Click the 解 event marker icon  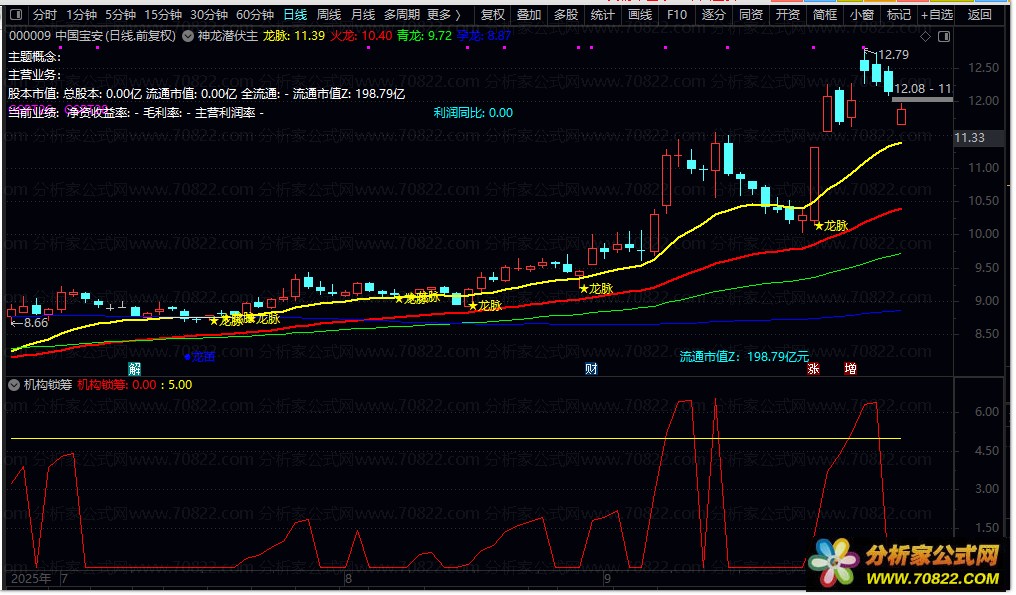click(x=134, y=369)
